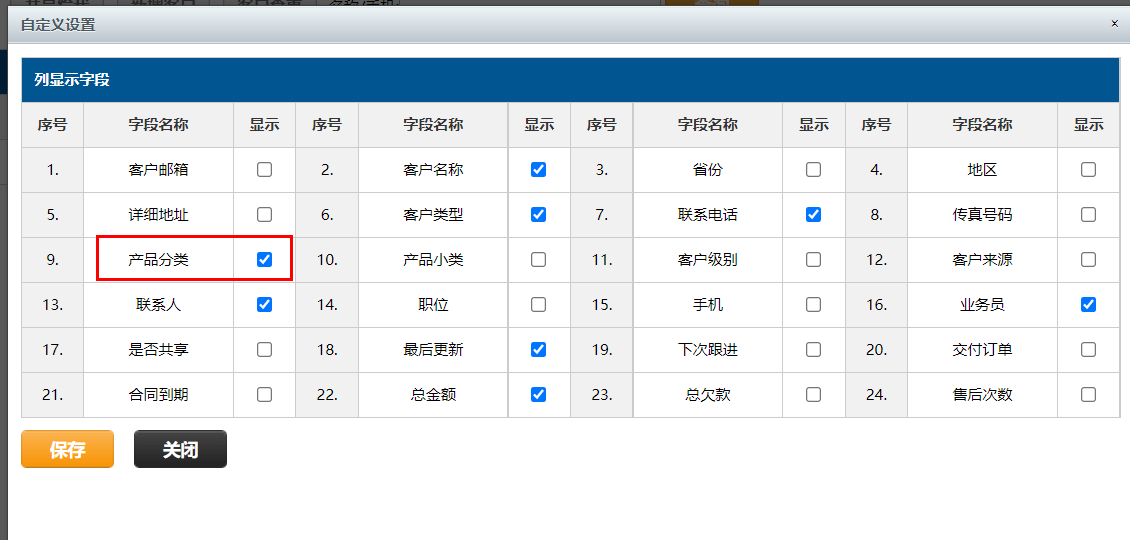This screenshot has height=540, width=1130.
Task: Enable the 客户邮箱 display checkbox
Action: (264, 170)
